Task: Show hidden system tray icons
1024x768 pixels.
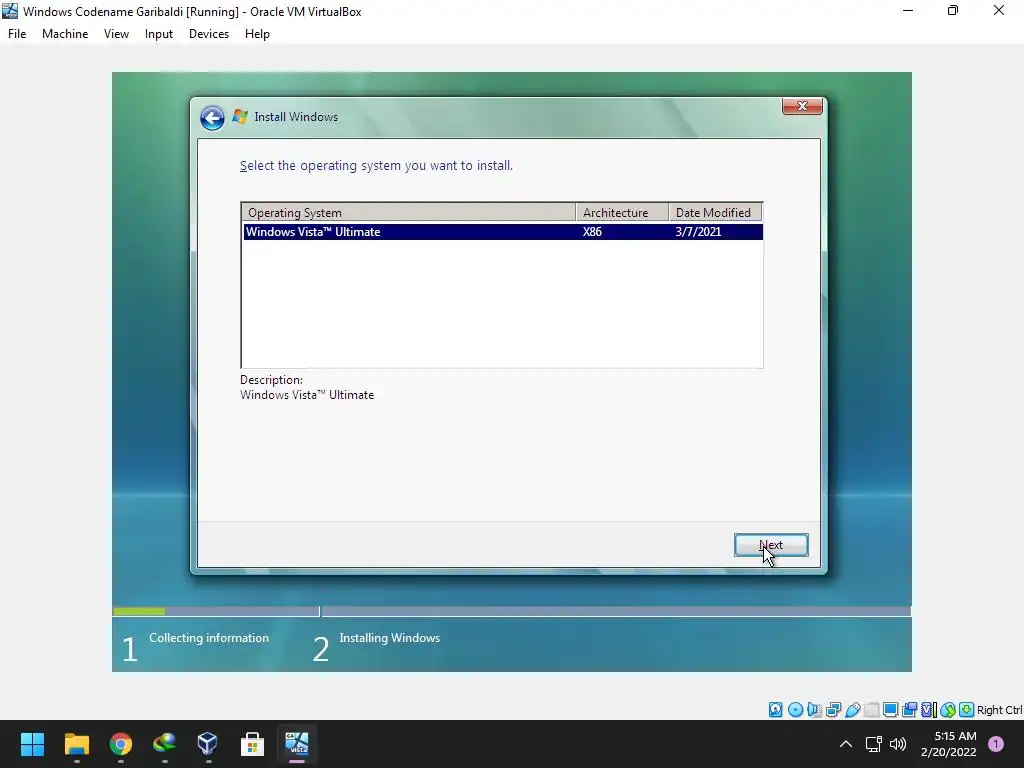Action: [846, 744]
